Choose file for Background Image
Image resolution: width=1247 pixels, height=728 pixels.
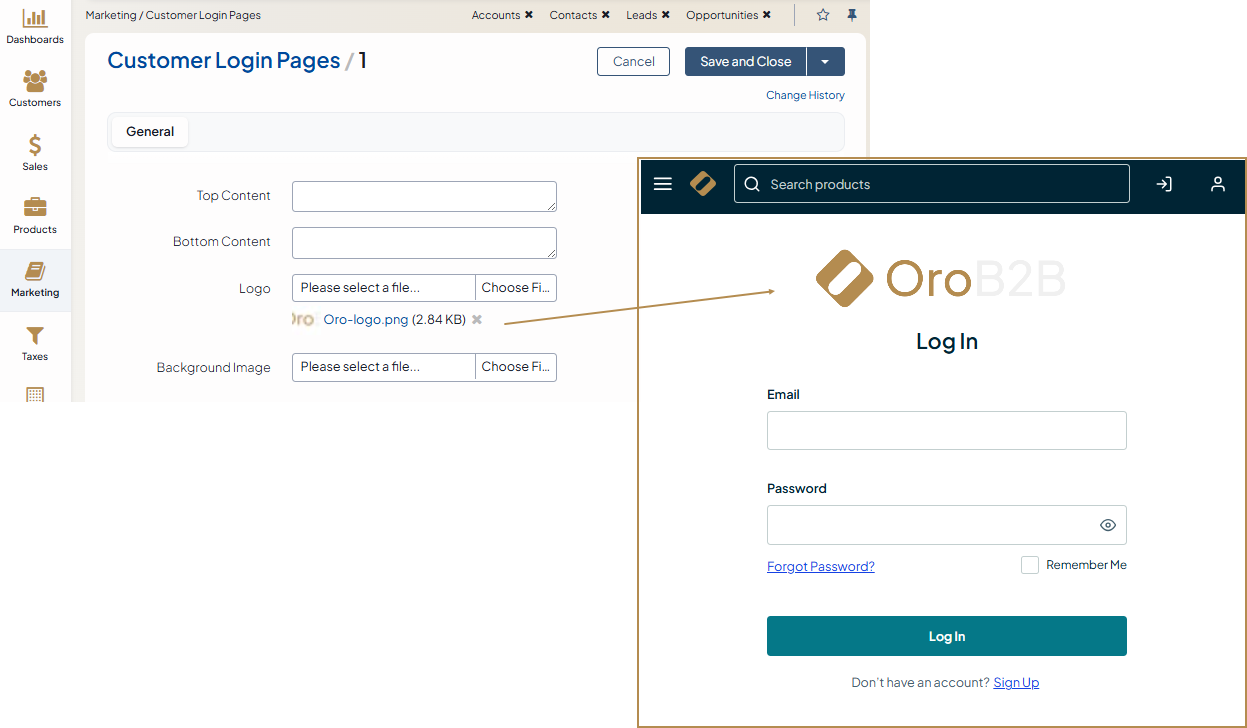click(x=515, y=367)
